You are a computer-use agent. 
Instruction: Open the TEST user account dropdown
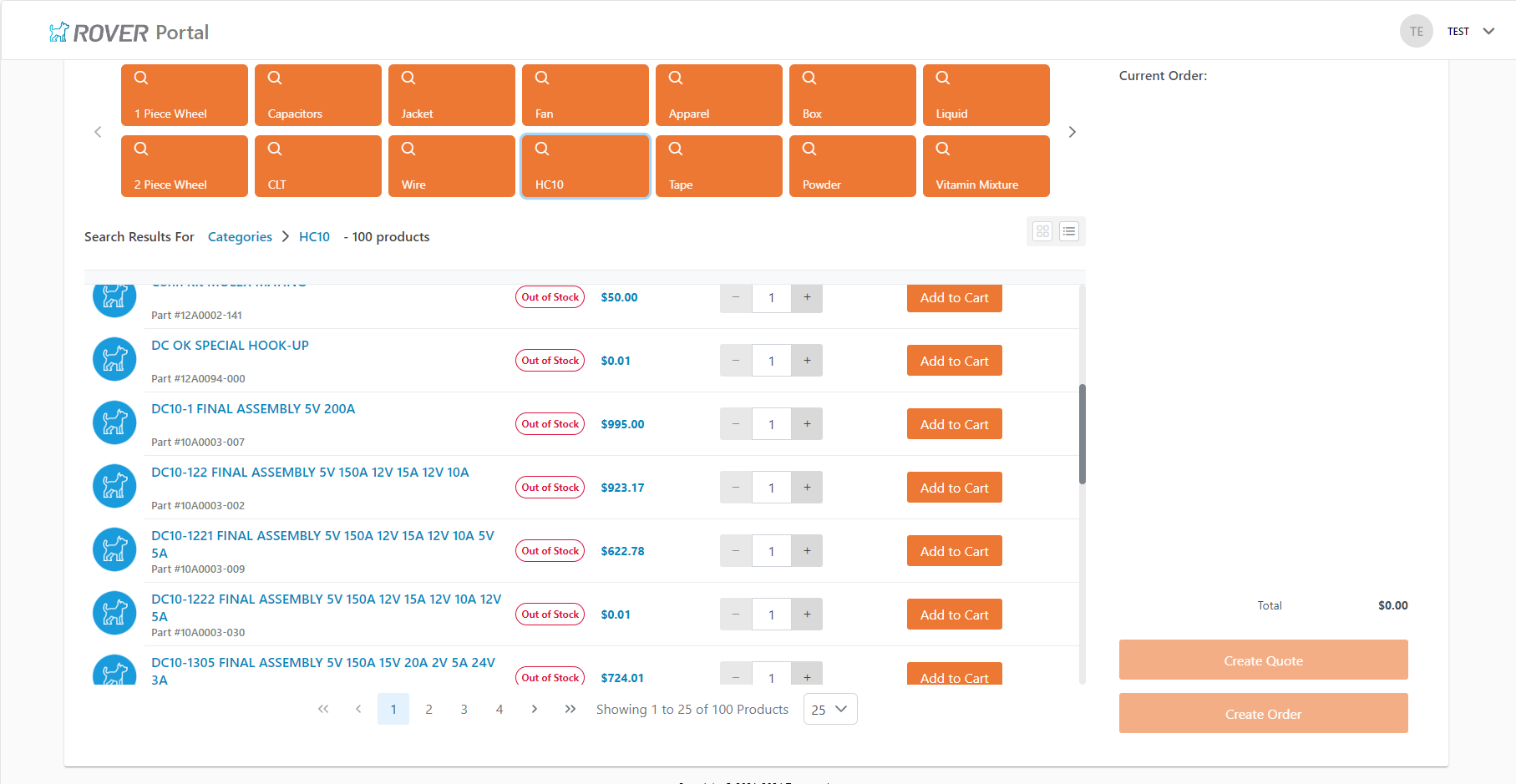coord(1470,32)
